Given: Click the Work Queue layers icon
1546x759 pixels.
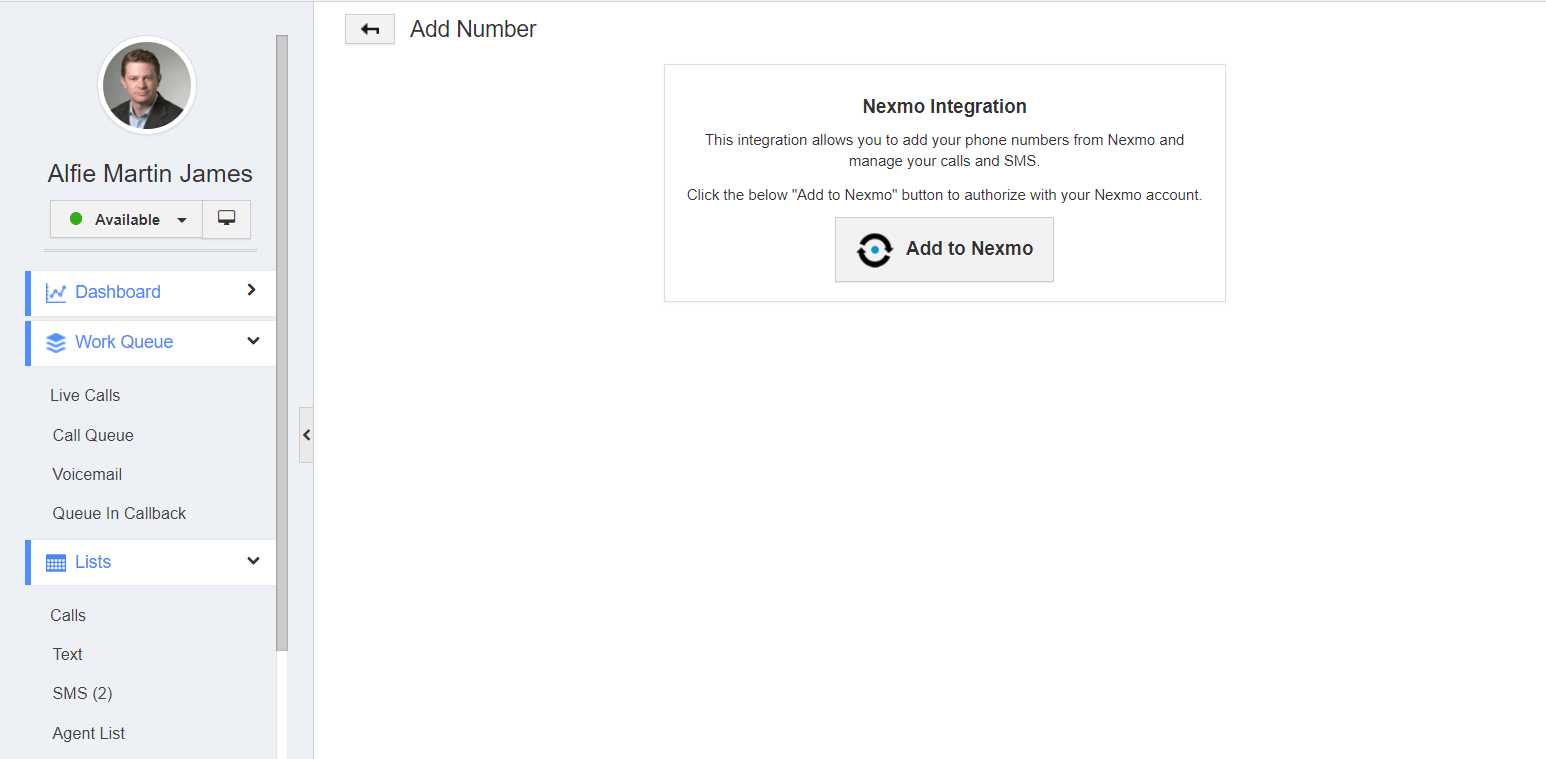Looking at the screenshot, I should pyautogui.click(x=56, y=343).
